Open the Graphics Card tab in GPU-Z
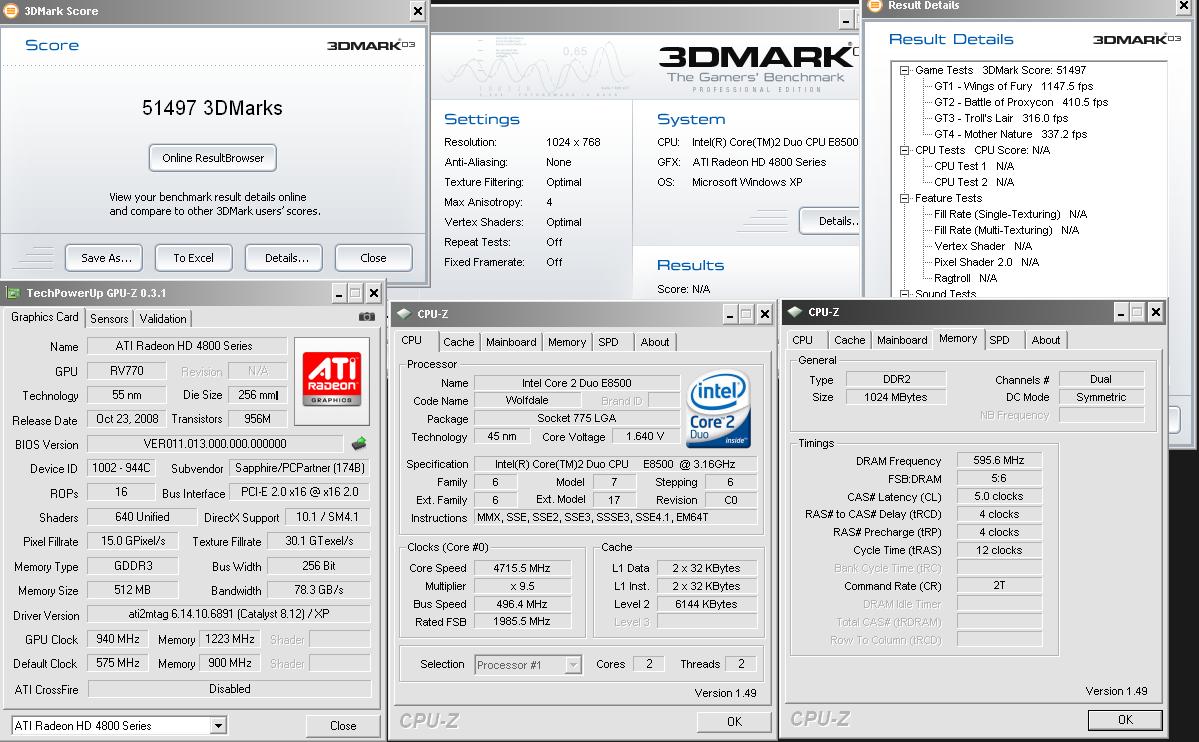 pyautogui.click(x=44, y=317)
